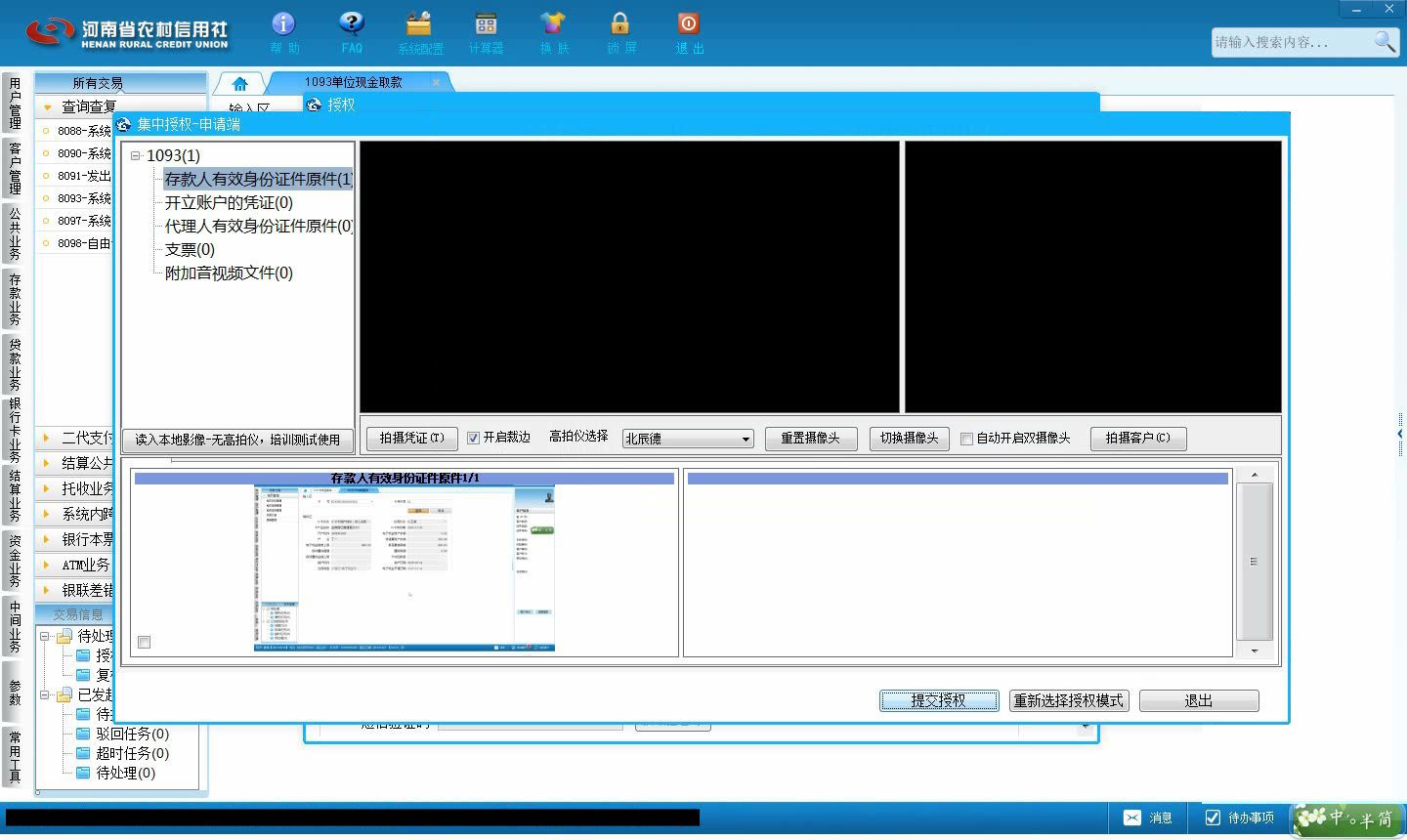Click the 超时任务(0) folder icon
Screen dimensions: 1407x840
(x=83, y=753)
